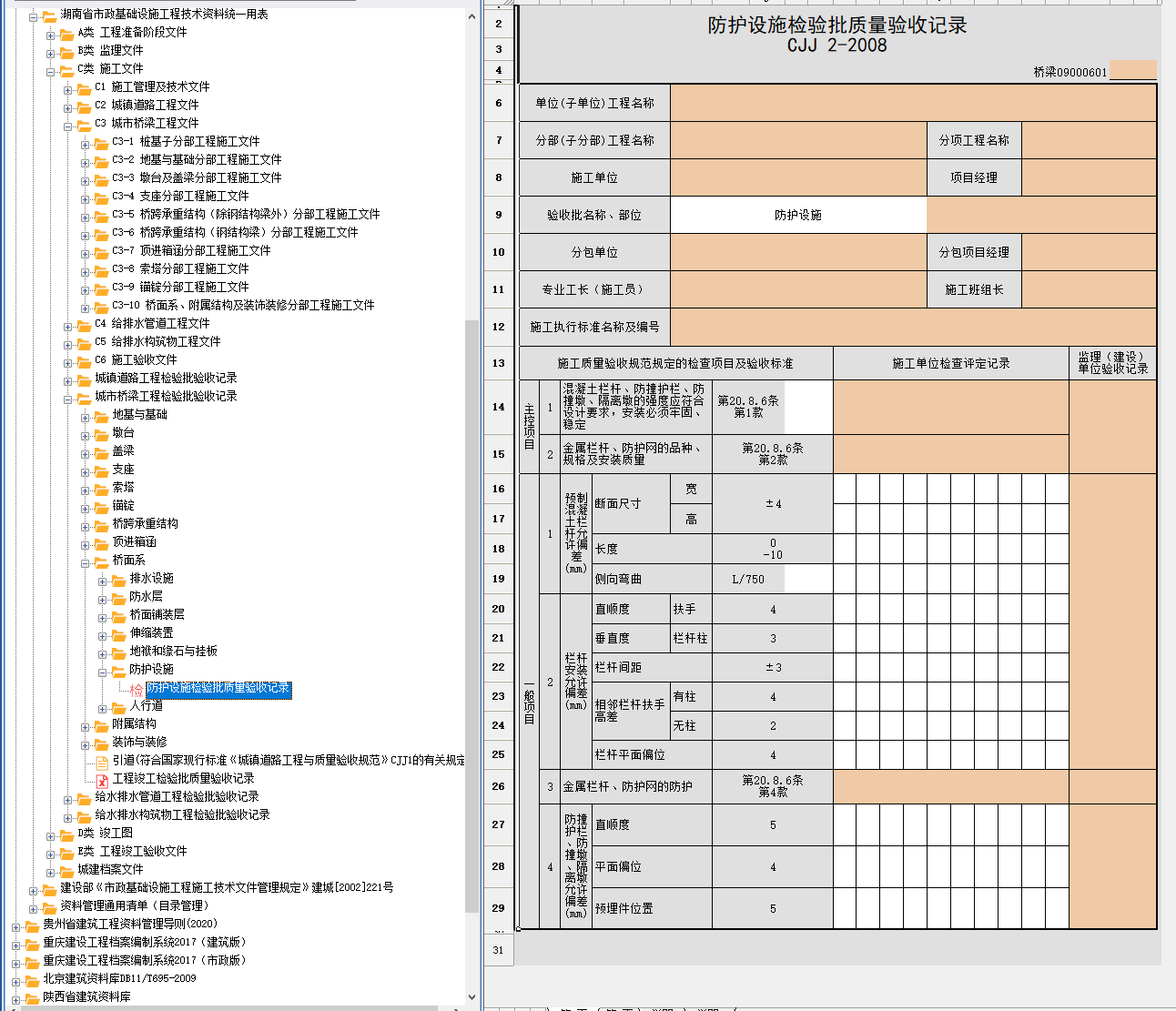1176x1011 pixels.
Task: Open C3-5 桥跨承重结构（除钢结构梁外）分部工程施工文件
Action: pyautogui.click(x=246, y=215)
